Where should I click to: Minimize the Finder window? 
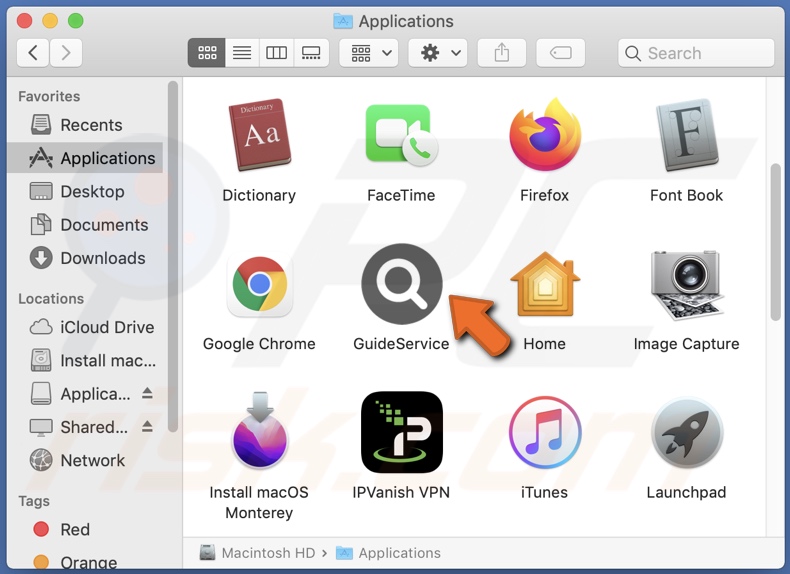[50, 21]
